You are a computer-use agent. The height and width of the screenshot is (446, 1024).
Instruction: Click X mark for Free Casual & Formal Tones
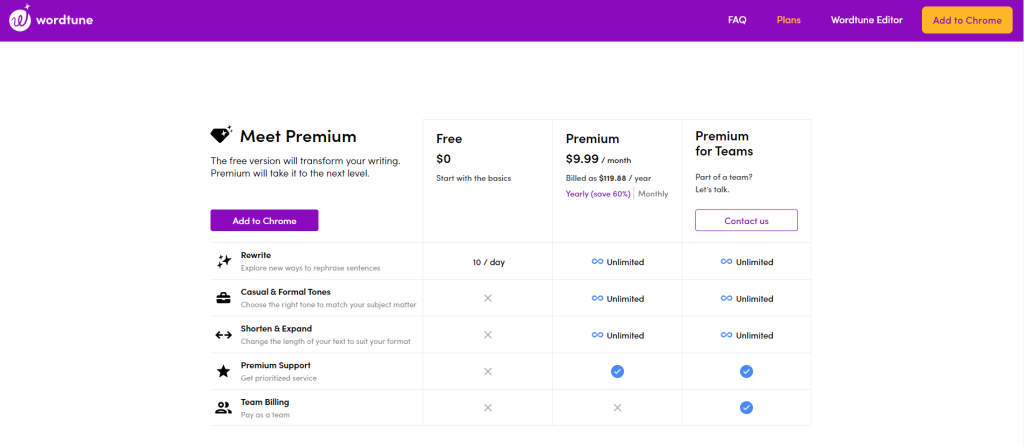coord(487,298)
